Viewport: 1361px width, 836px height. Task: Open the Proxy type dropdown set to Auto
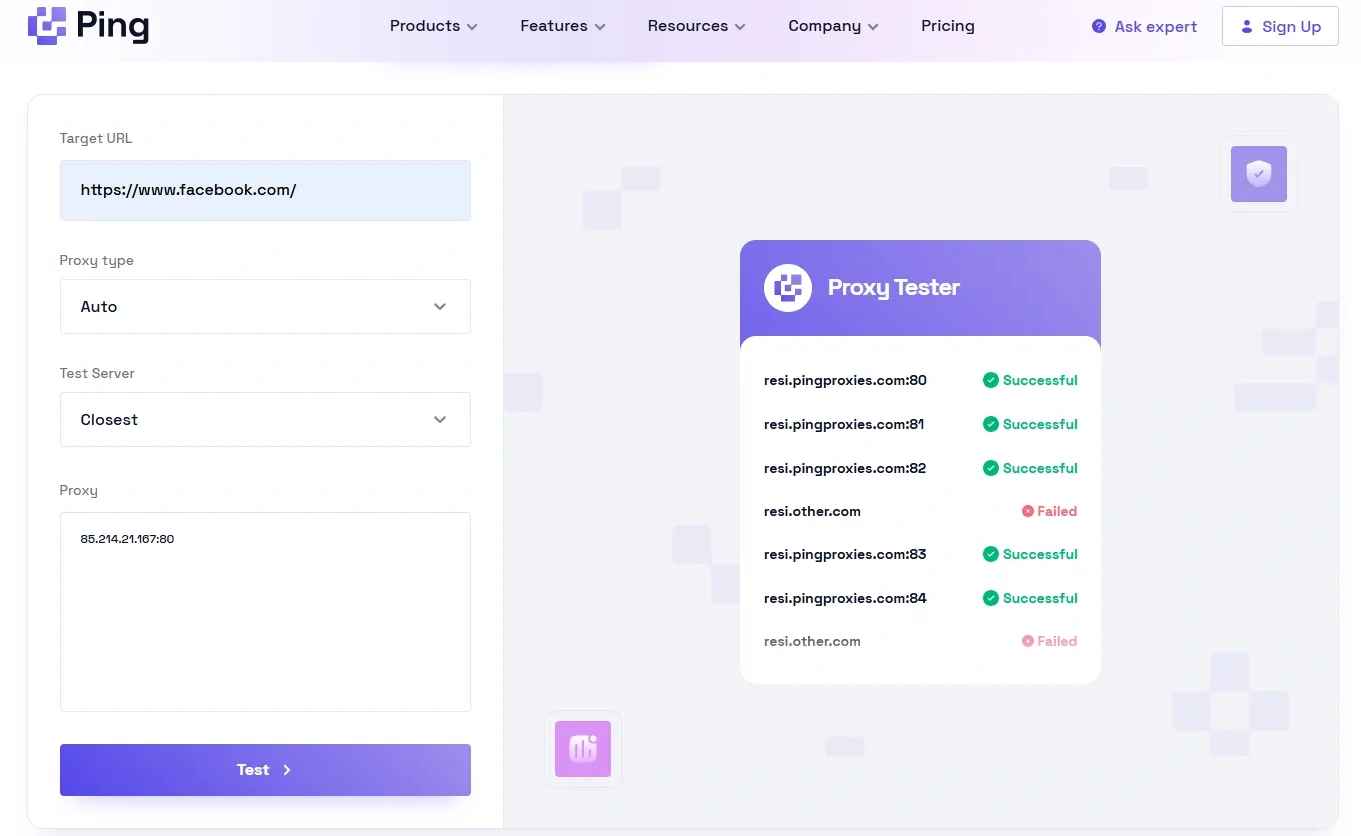point(265,307)
